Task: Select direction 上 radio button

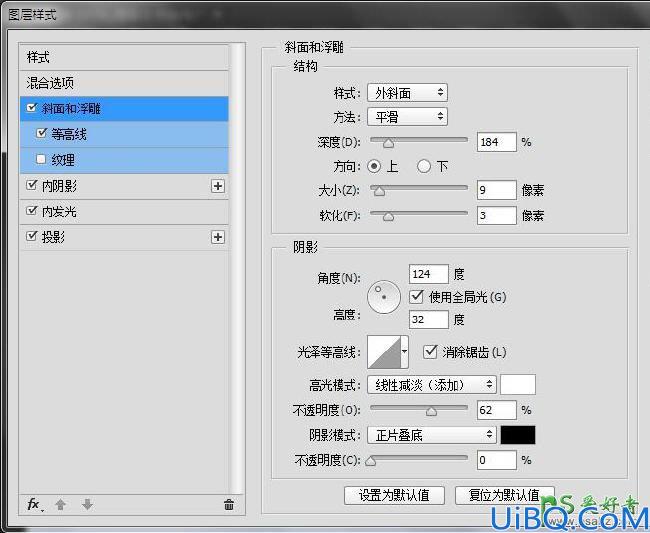Action: coord(374,167)
